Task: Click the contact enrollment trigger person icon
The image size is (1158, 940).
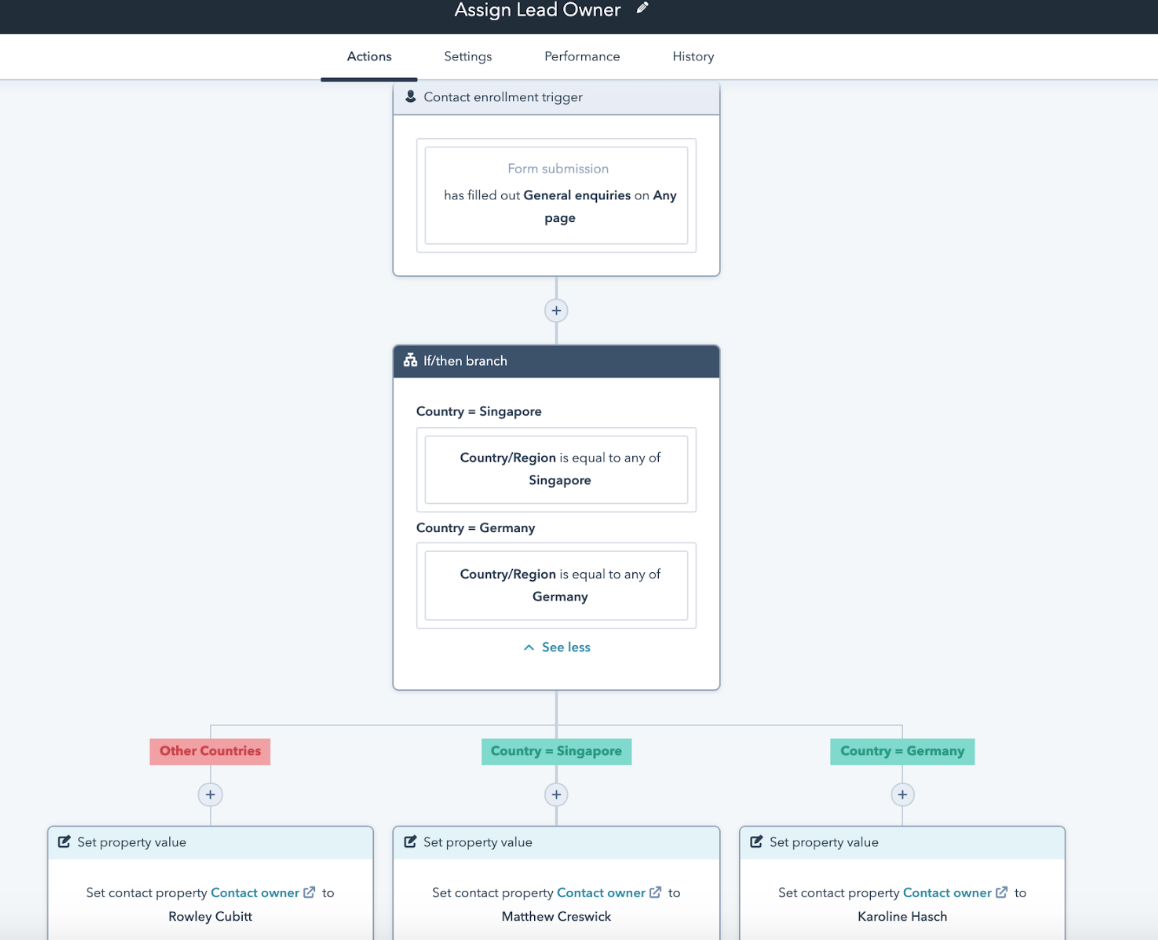Action: click(411, 97)
